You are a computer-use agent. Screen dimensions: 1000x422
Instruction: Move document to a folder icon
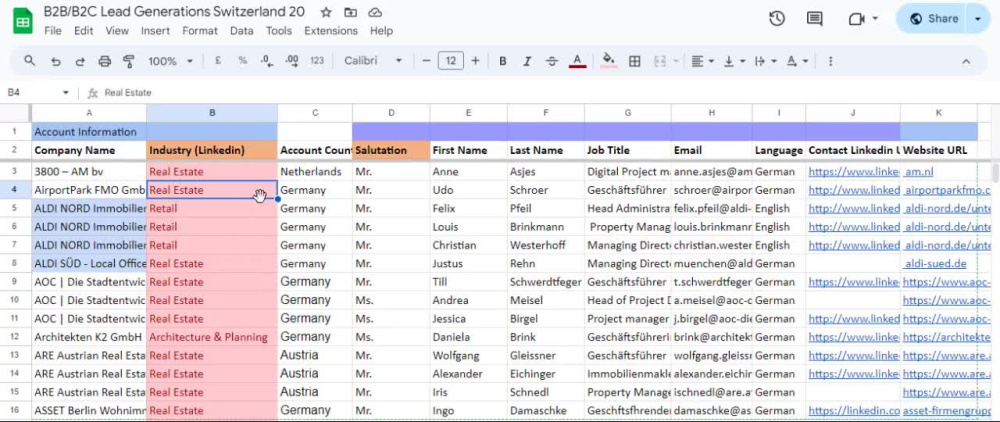tap(350, 12)
